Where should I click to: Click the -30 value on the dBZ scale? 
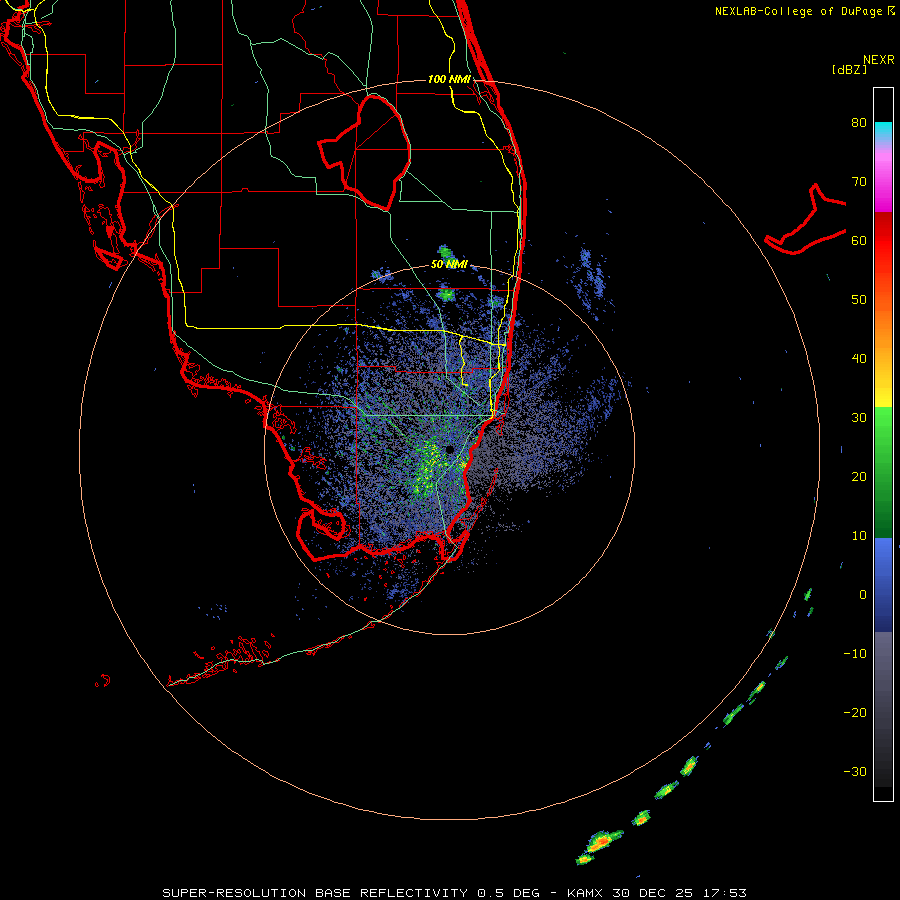[x=855, y=772]
